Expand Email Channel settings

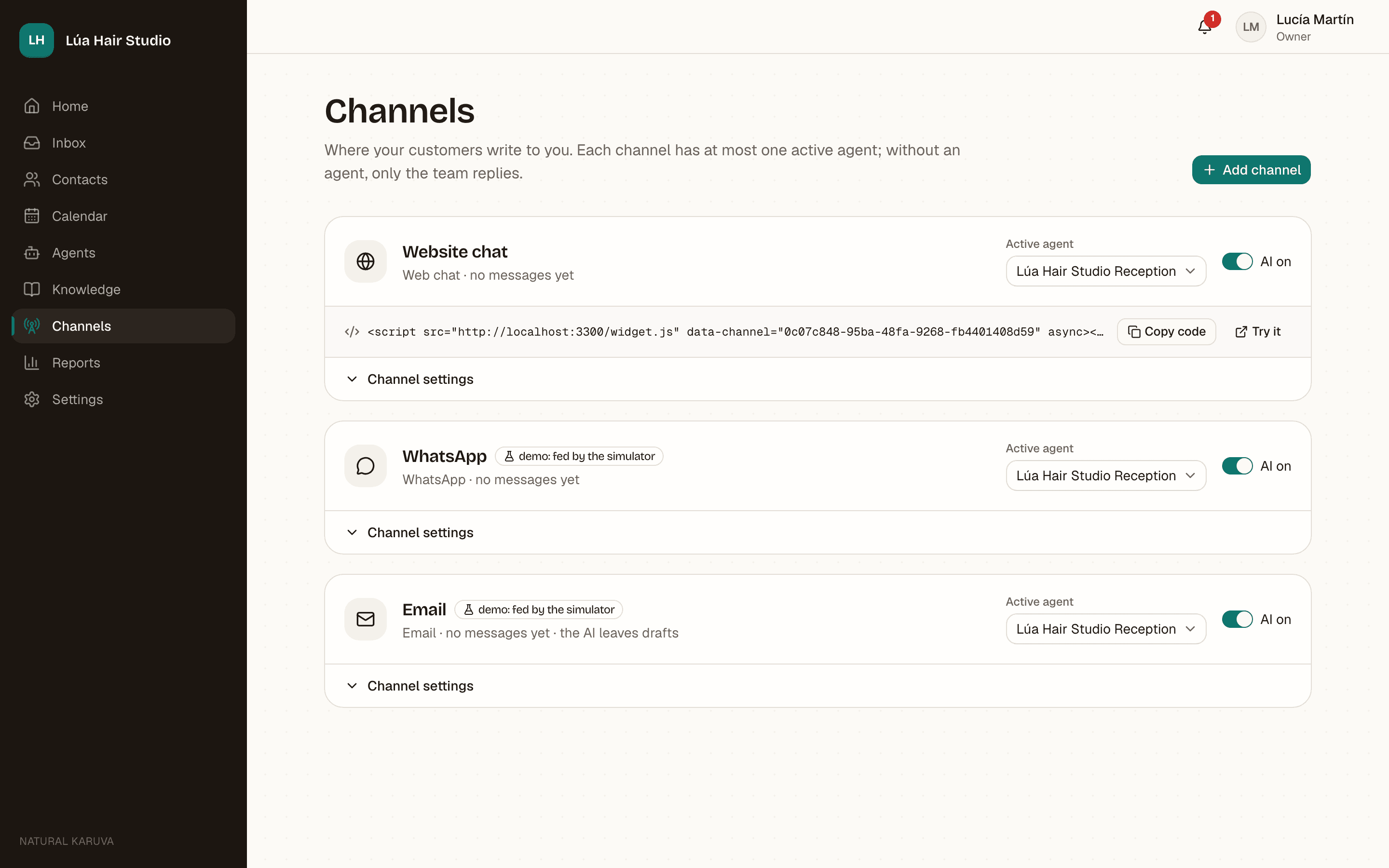tap(817, 686)
